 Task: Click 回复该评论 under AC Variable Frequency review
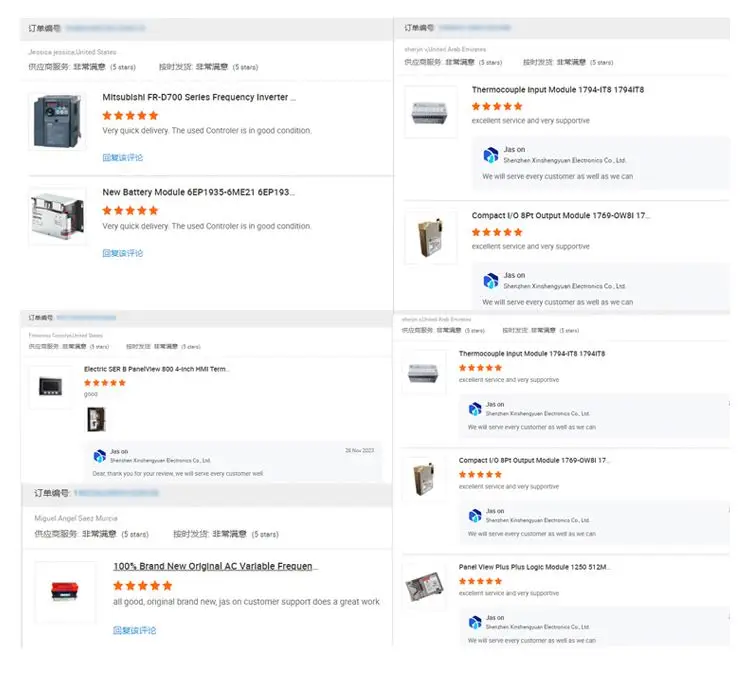[134, 630]
